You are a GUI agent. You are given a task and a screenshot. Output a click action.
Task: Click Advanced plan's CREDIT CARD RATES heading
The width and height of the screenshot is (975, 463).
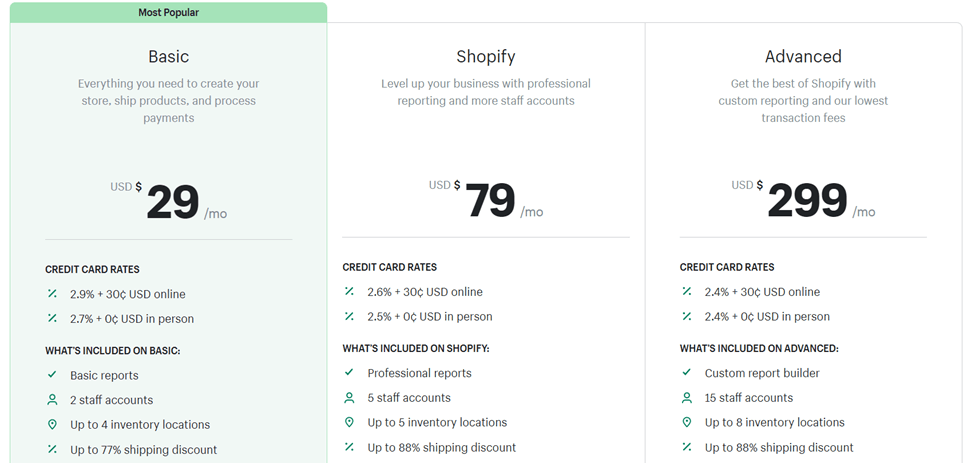(727, 267)
